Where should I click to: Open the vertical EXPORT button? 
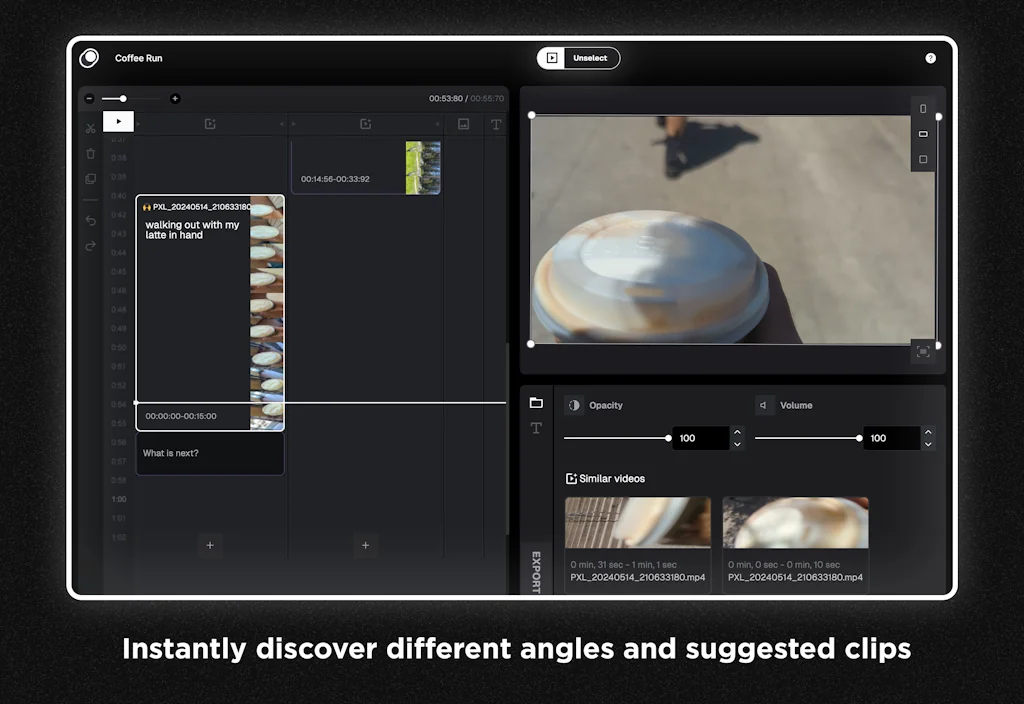tap(536, 572)
